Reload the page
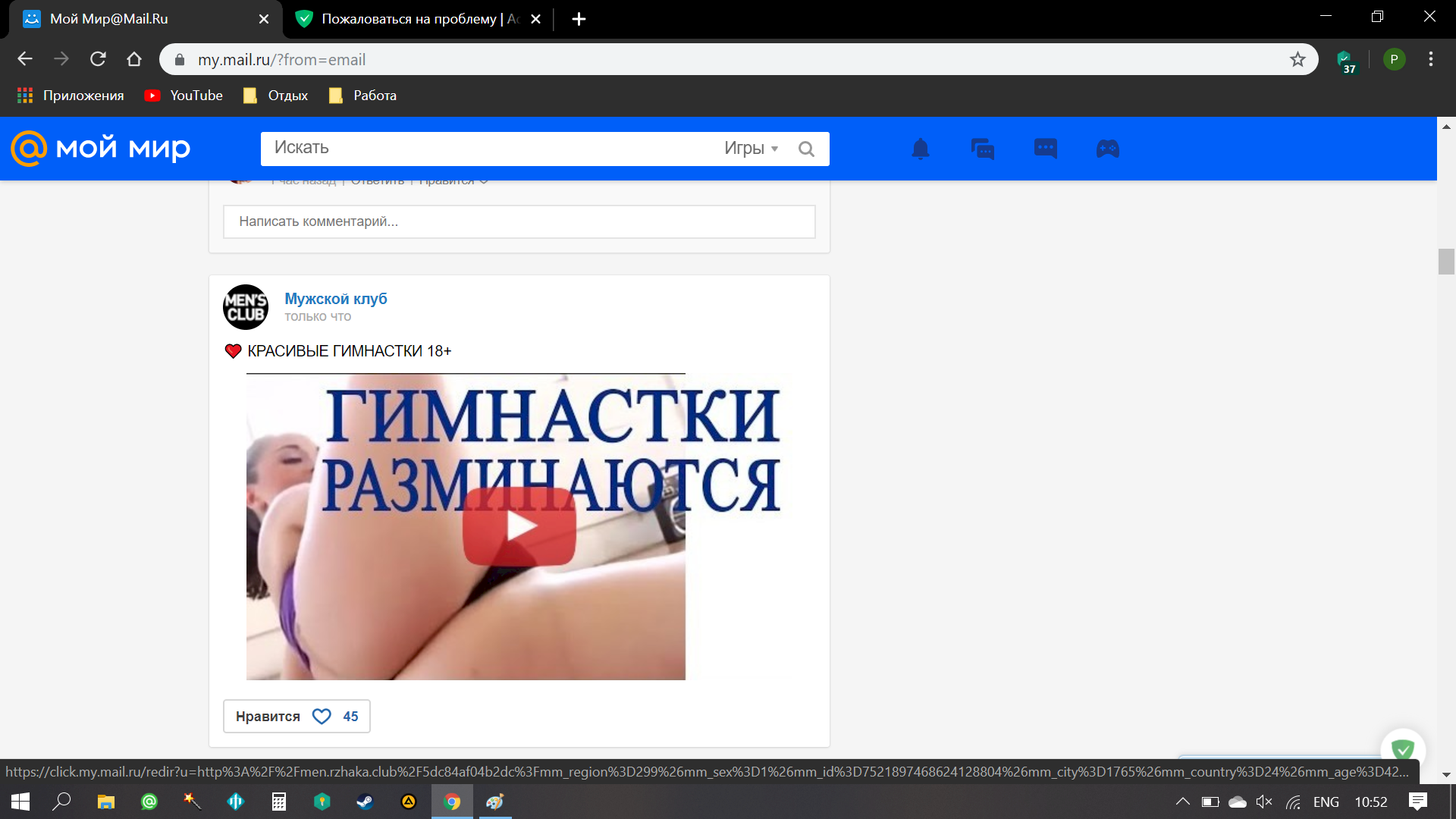The height and width of the screenshot is (819, 1456). [x=98, y=59]
